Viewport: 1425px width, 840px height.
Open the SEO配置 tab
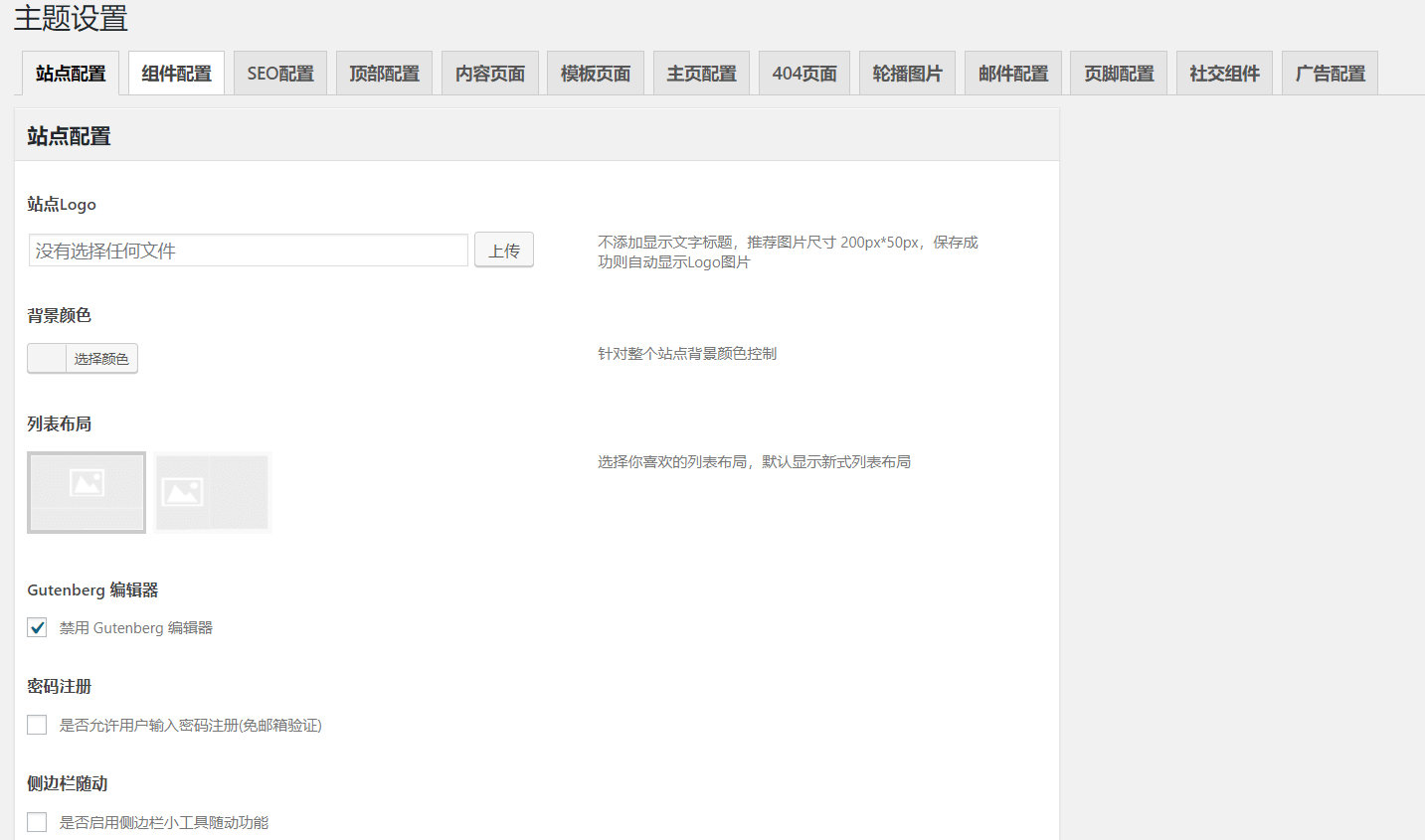[280, 72]
